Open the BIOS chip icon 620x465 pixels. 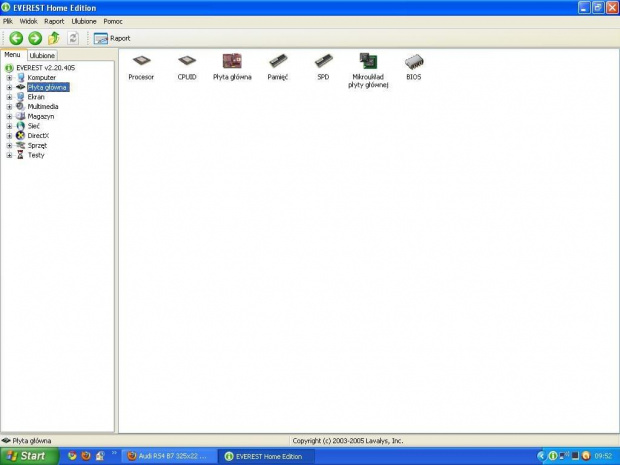[x=414, y=67]
